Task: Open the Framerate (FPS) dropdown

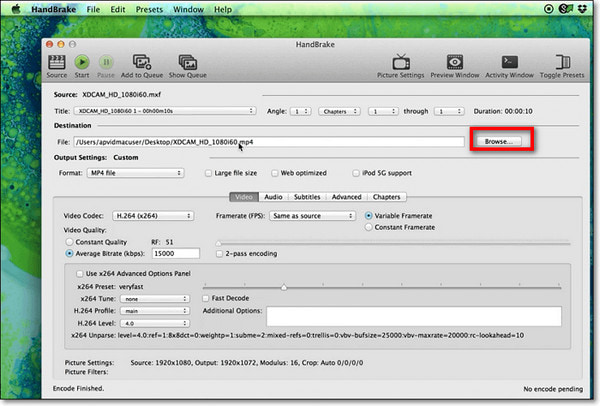Action: [x=313, y=216]
